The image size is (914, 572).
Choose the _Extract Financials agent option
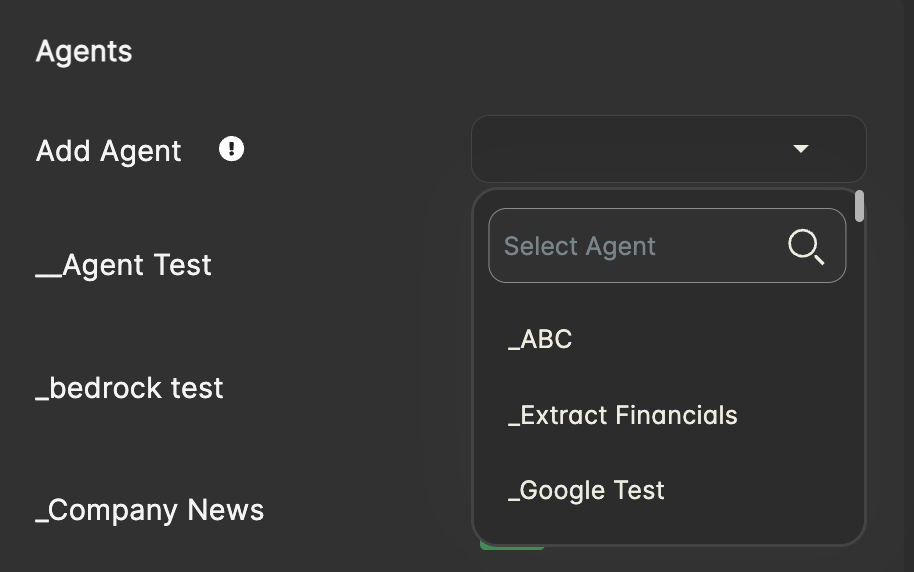point(622,415)
